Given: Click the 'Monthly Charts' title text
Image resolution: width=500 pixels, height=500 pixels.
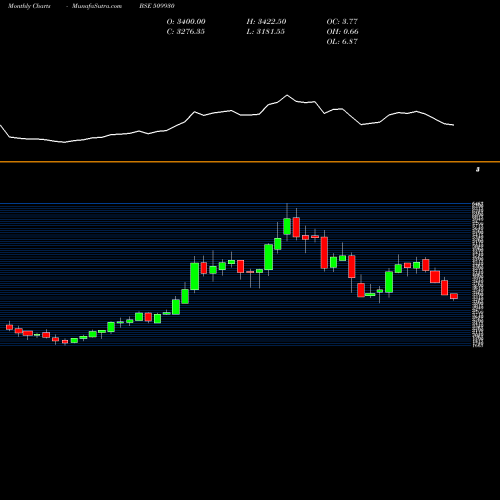Looking at the screenshot, I should pyautogui.click(x=29, y=6).
